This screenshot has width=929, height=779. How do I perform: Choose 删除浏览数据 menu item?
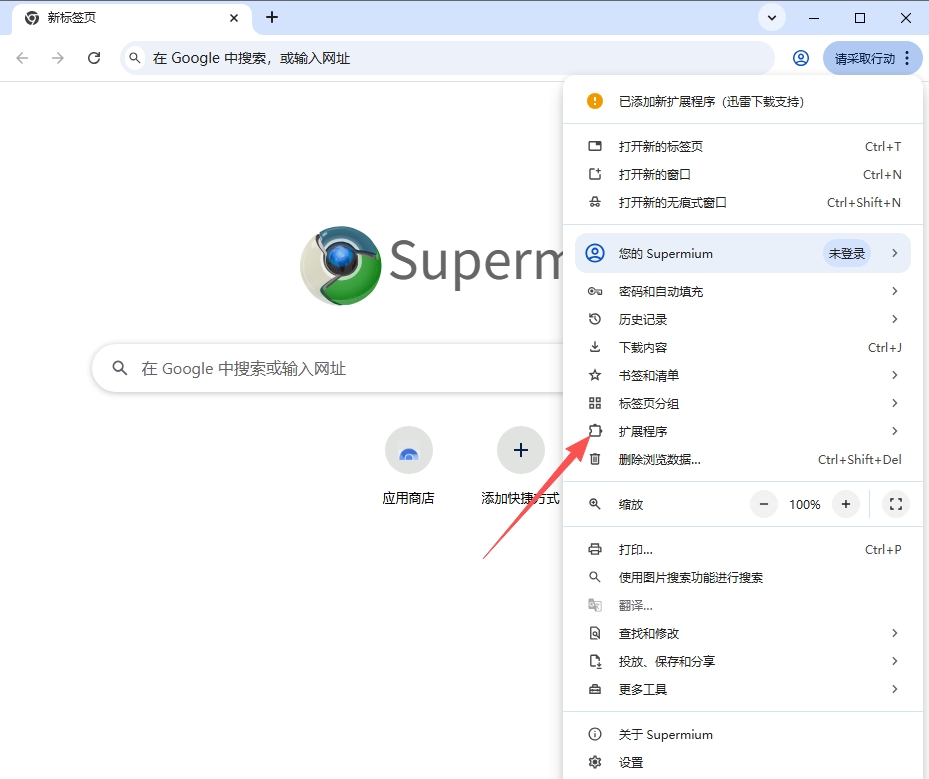[742, 459]
